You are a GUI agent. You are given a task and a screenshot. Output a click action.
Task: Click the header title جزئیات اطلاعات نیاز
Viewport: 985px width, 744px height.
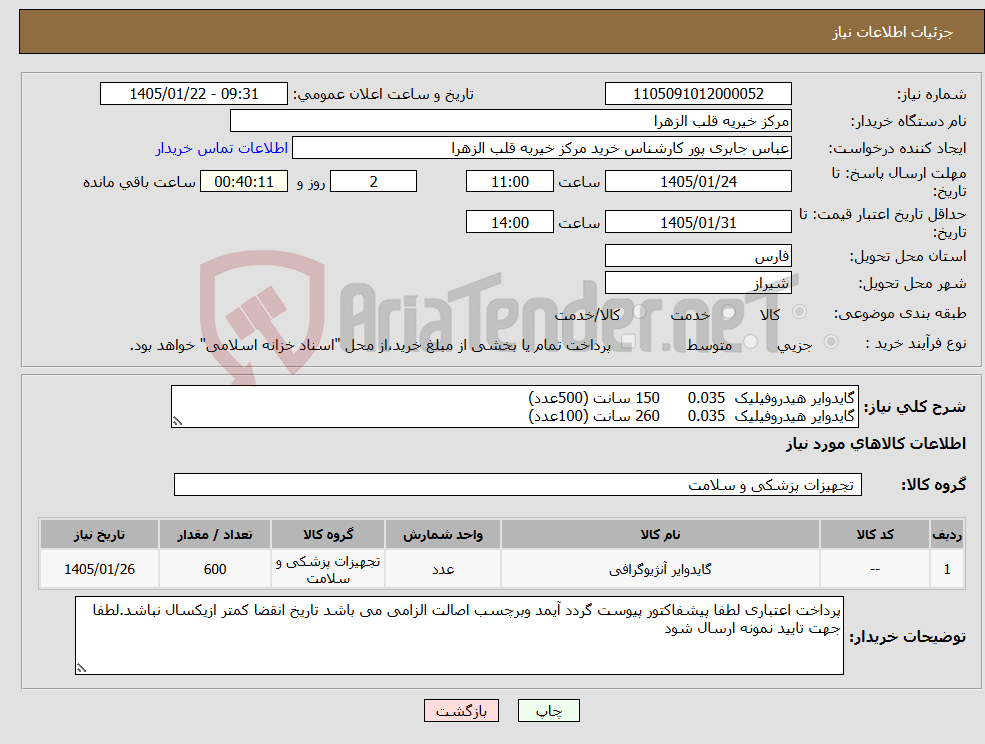pos(893,32)
